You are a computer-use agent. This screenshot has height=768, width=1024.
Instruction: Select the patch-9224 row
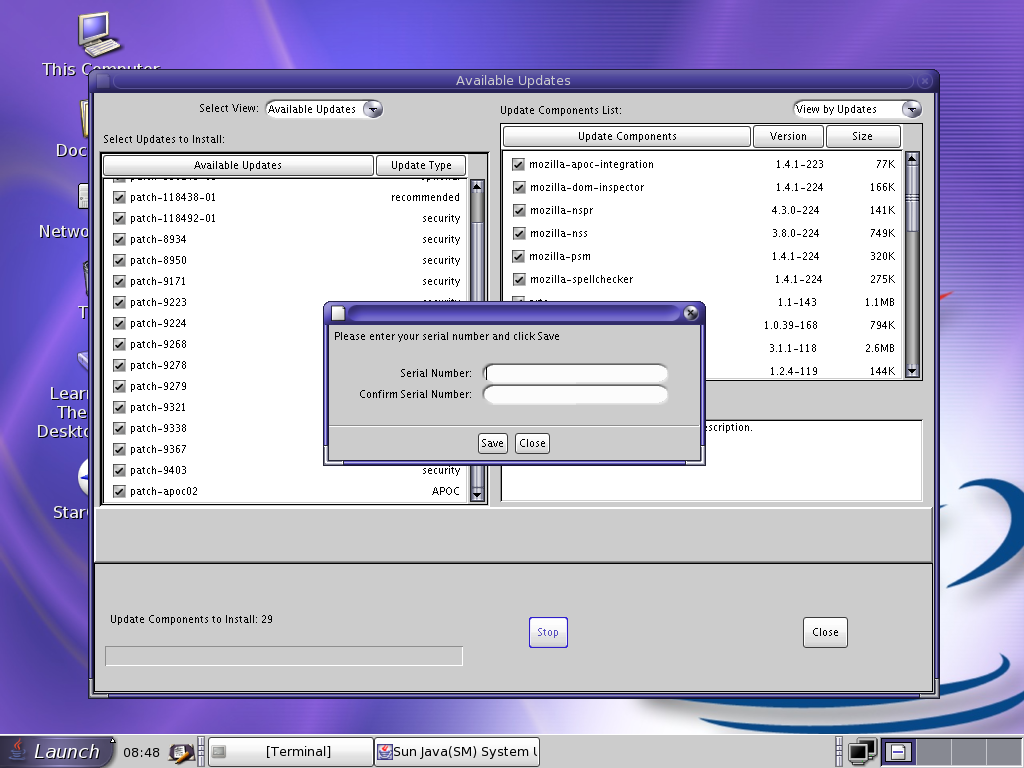286,323
